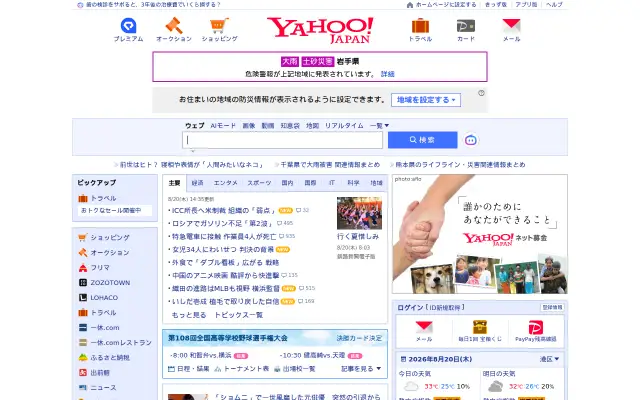This screenshot has width=640, height=400.
Task: Click the 登録情報 button in login panel
Action: click(x=552, y=307)
